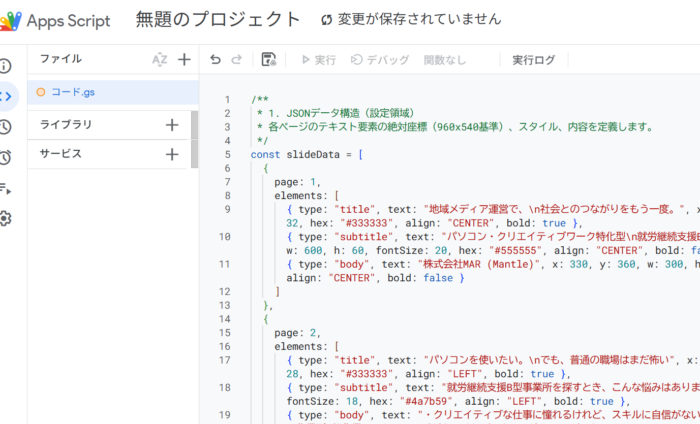Select the コード.gs file

73,92
